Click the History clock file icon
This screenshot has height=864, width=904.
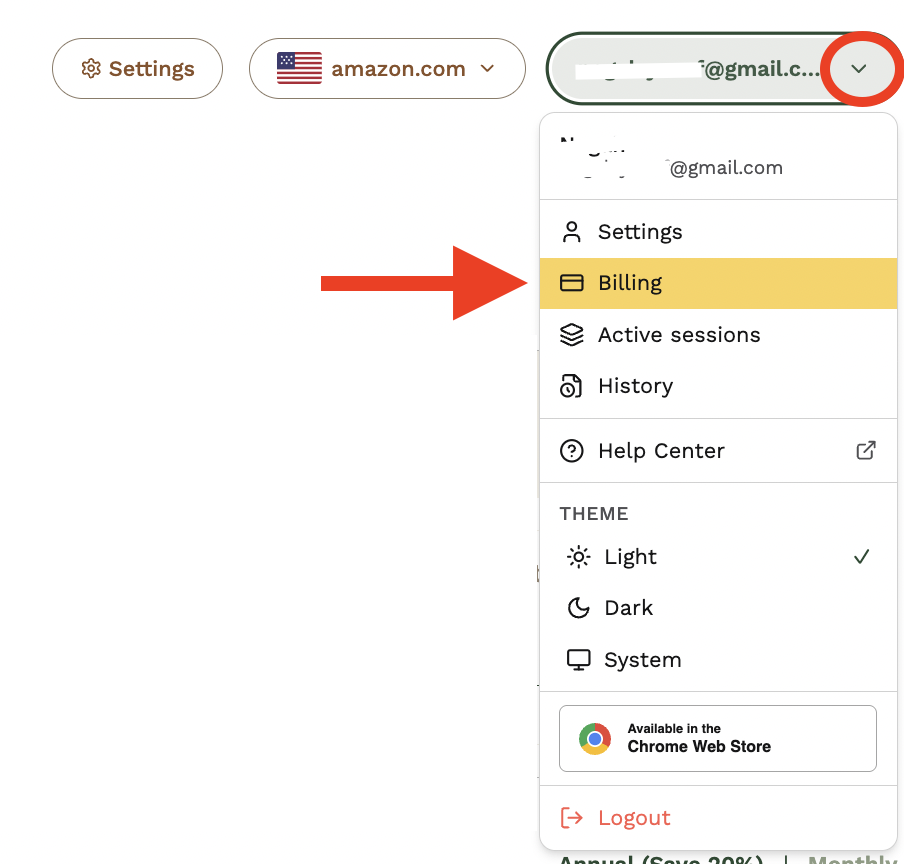point(571,386)
